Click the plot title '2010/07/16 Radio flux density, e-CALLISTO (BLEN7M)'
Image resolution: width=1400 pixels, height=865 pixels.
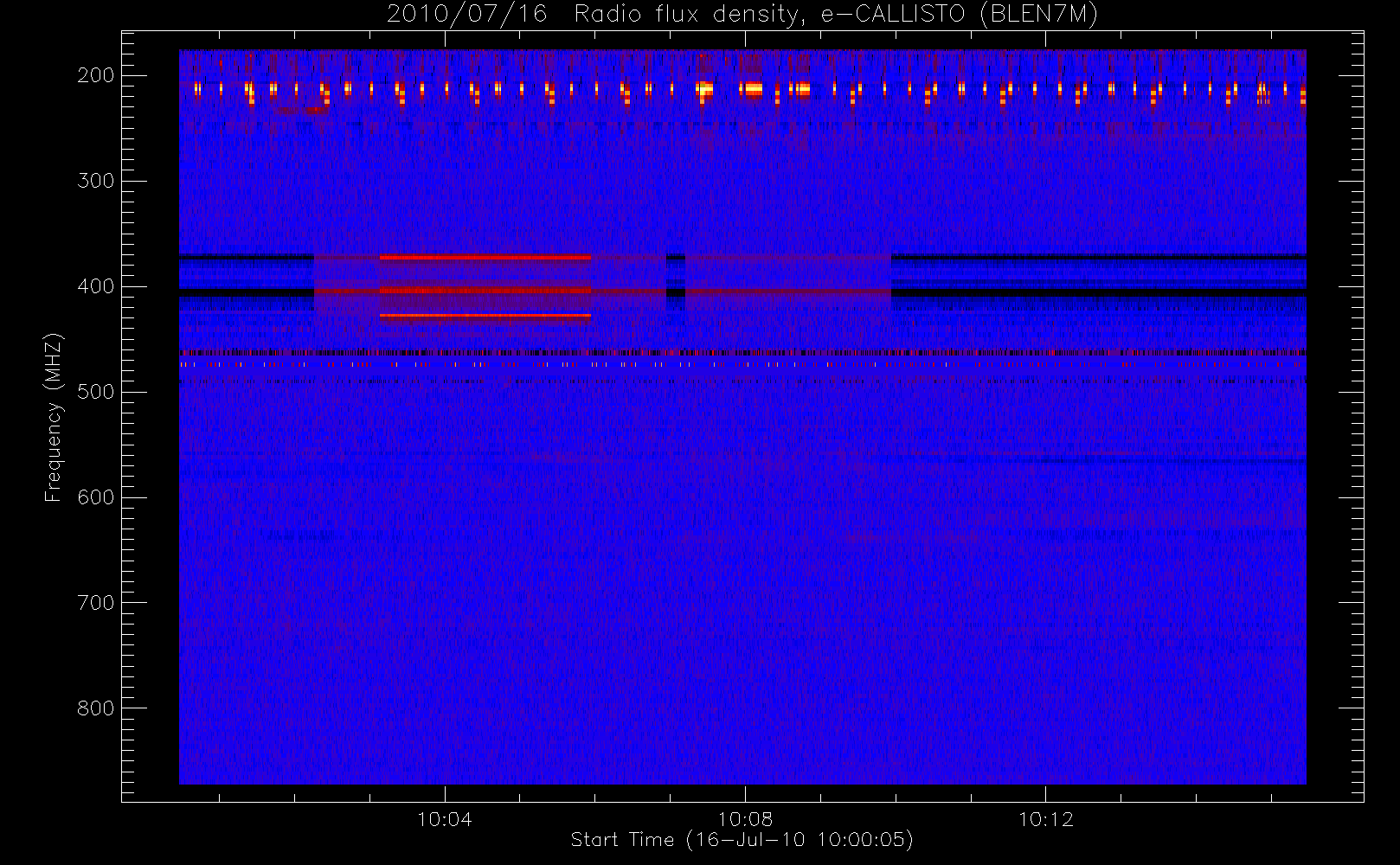click(x=742, y=15)
